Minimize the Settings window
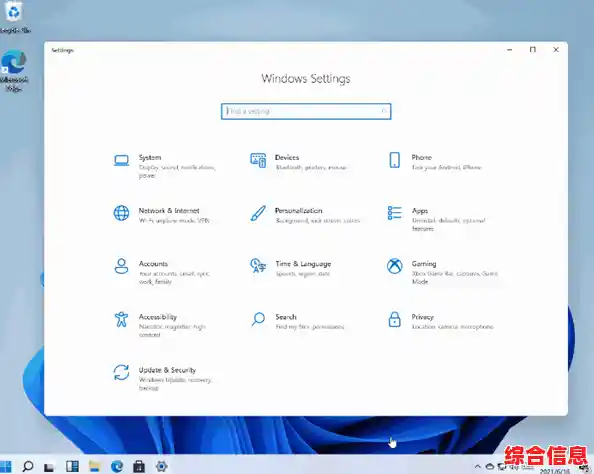The height and width of the screenshot is (474, 594). (510, 50)
